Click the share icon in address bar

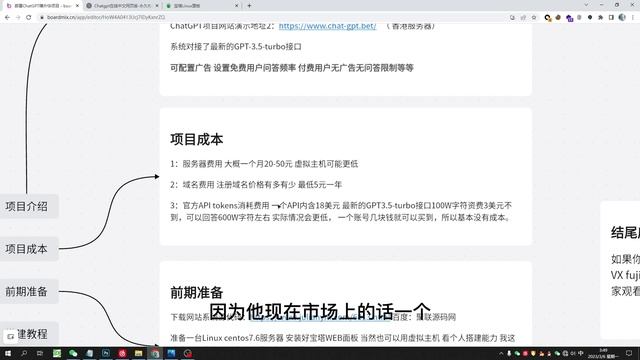[523, 18]
